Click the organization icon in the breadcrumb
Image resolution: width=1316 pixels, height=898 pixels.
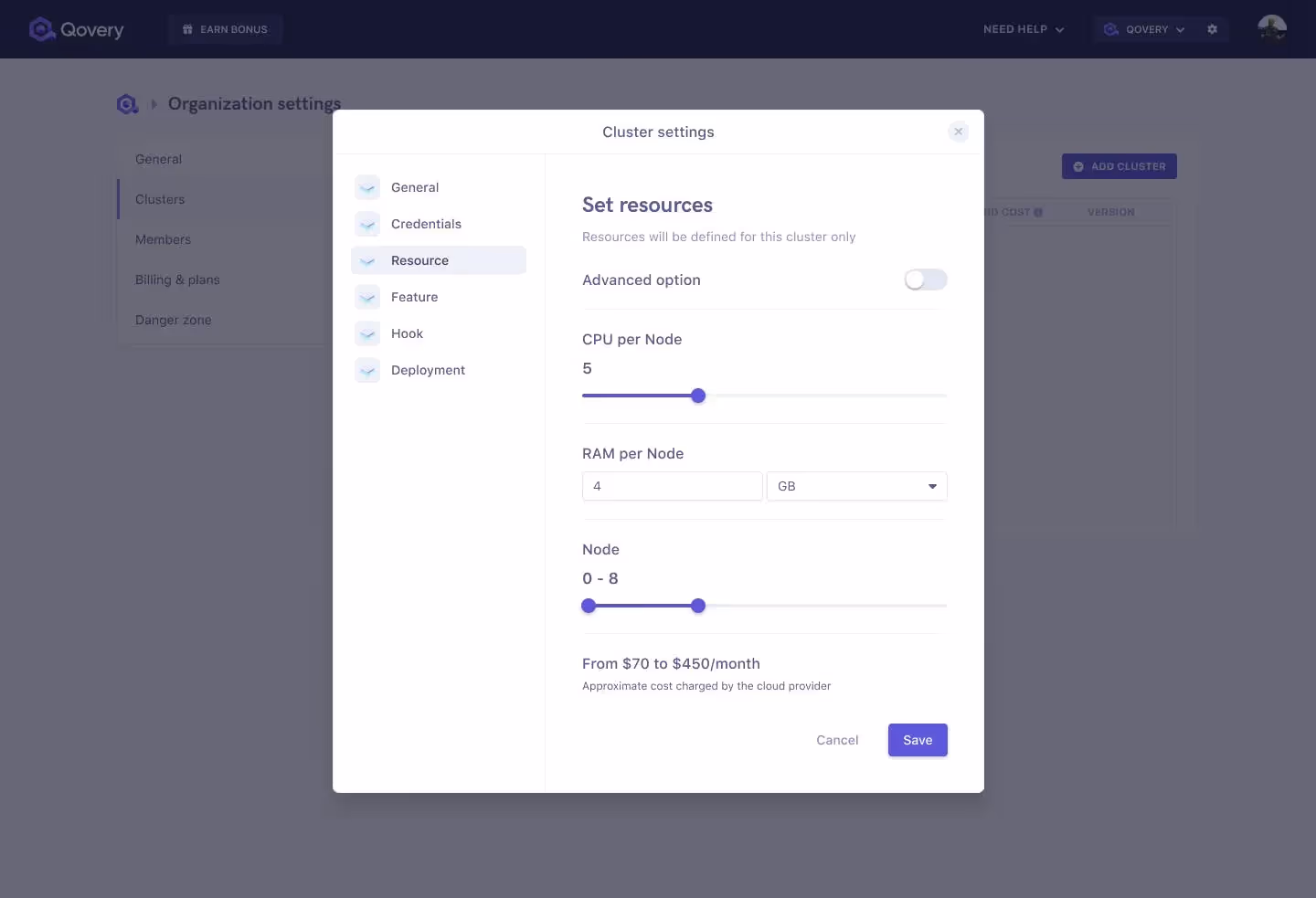pos(126,104)
